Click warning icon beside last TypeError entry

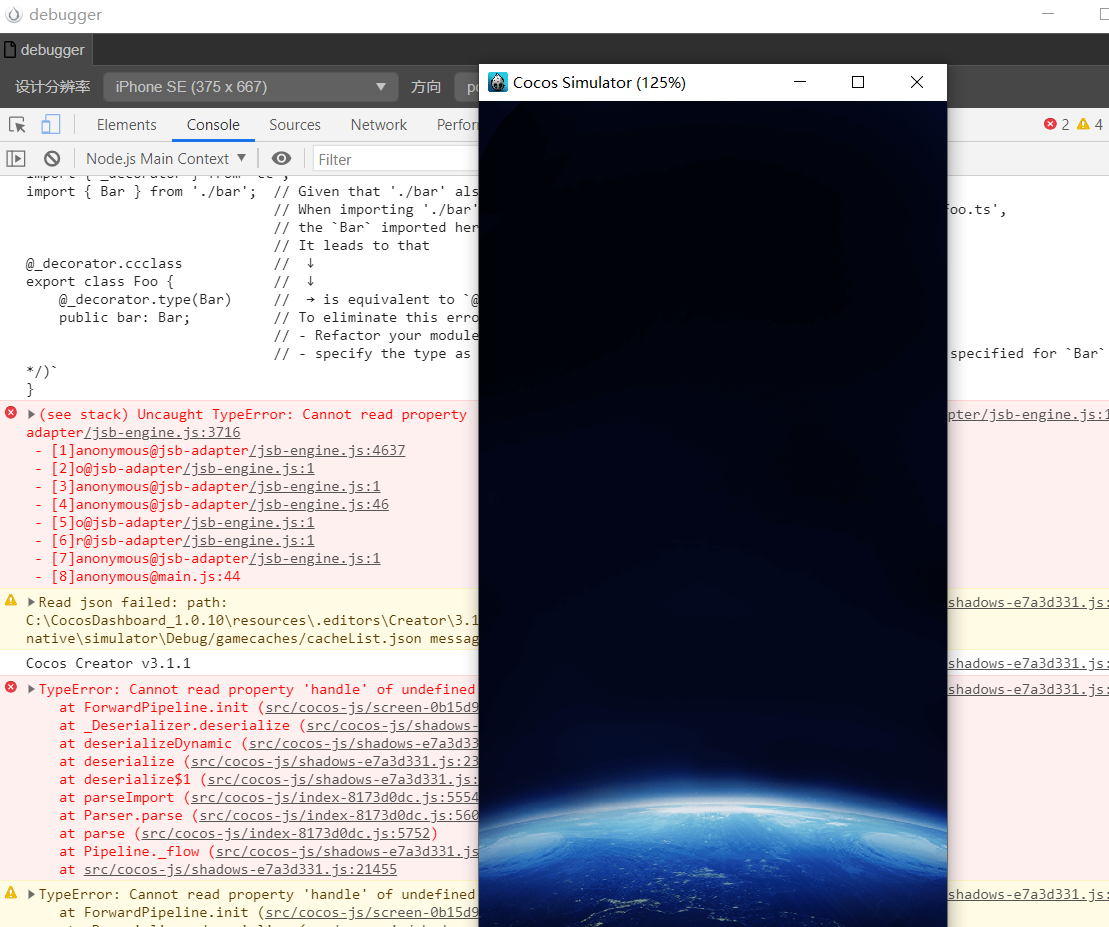[x=11, y=892]
